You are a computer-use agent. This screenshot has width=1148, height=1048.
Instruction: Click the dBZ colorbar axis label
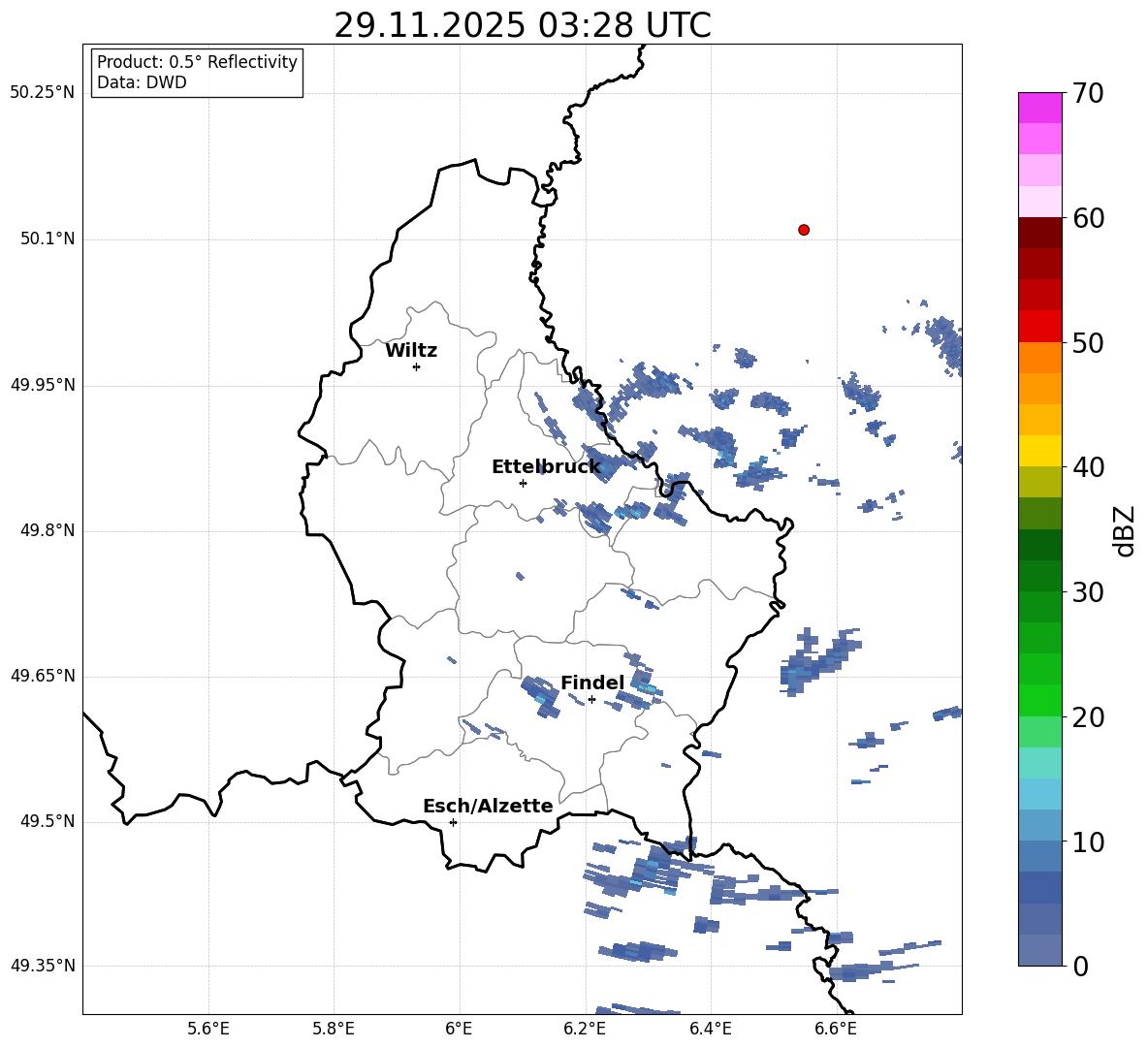point(1124,530)
